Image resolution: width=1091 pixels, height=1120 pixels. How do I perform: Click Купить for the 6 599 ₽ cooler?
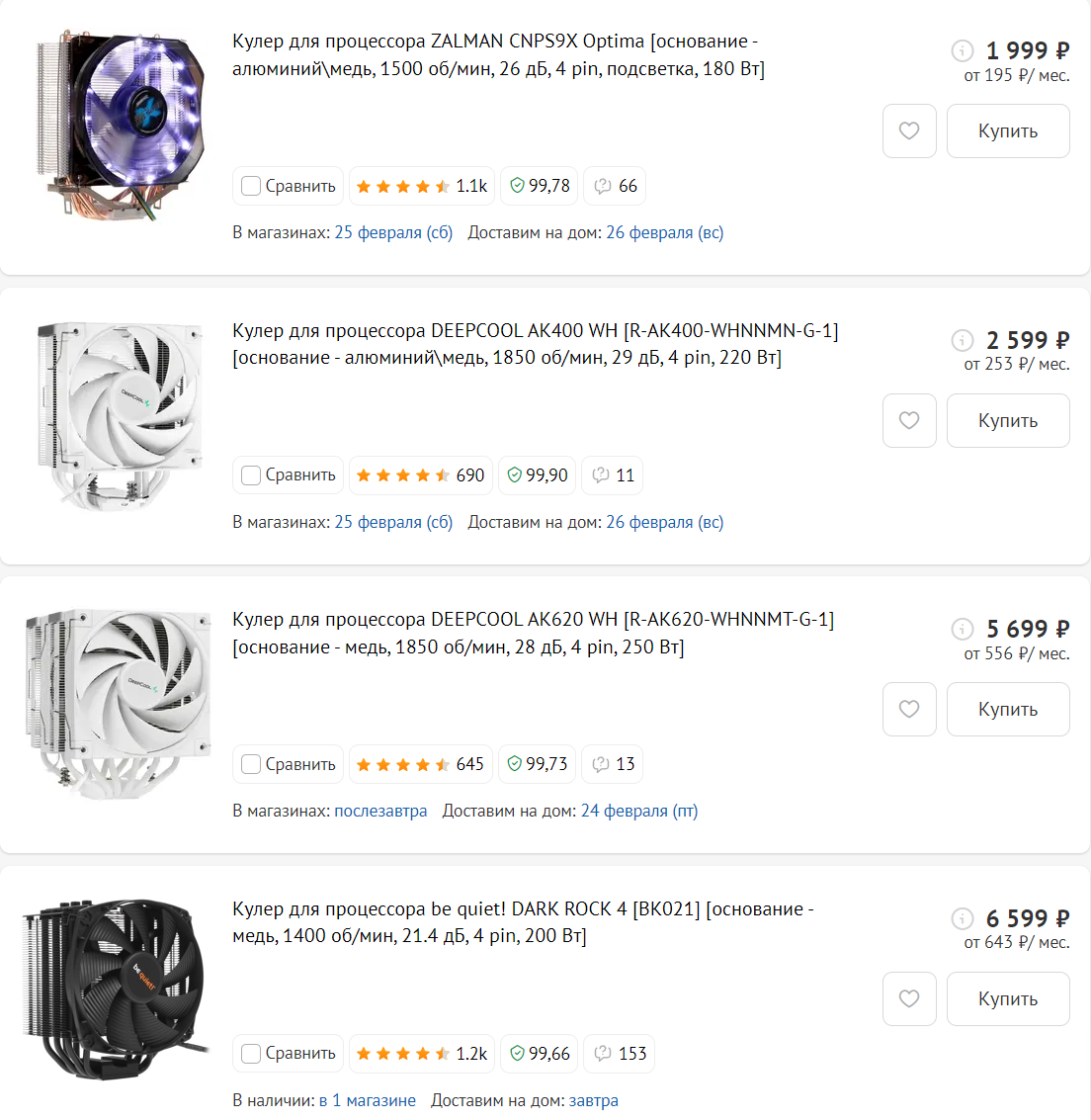(1007, 998)
